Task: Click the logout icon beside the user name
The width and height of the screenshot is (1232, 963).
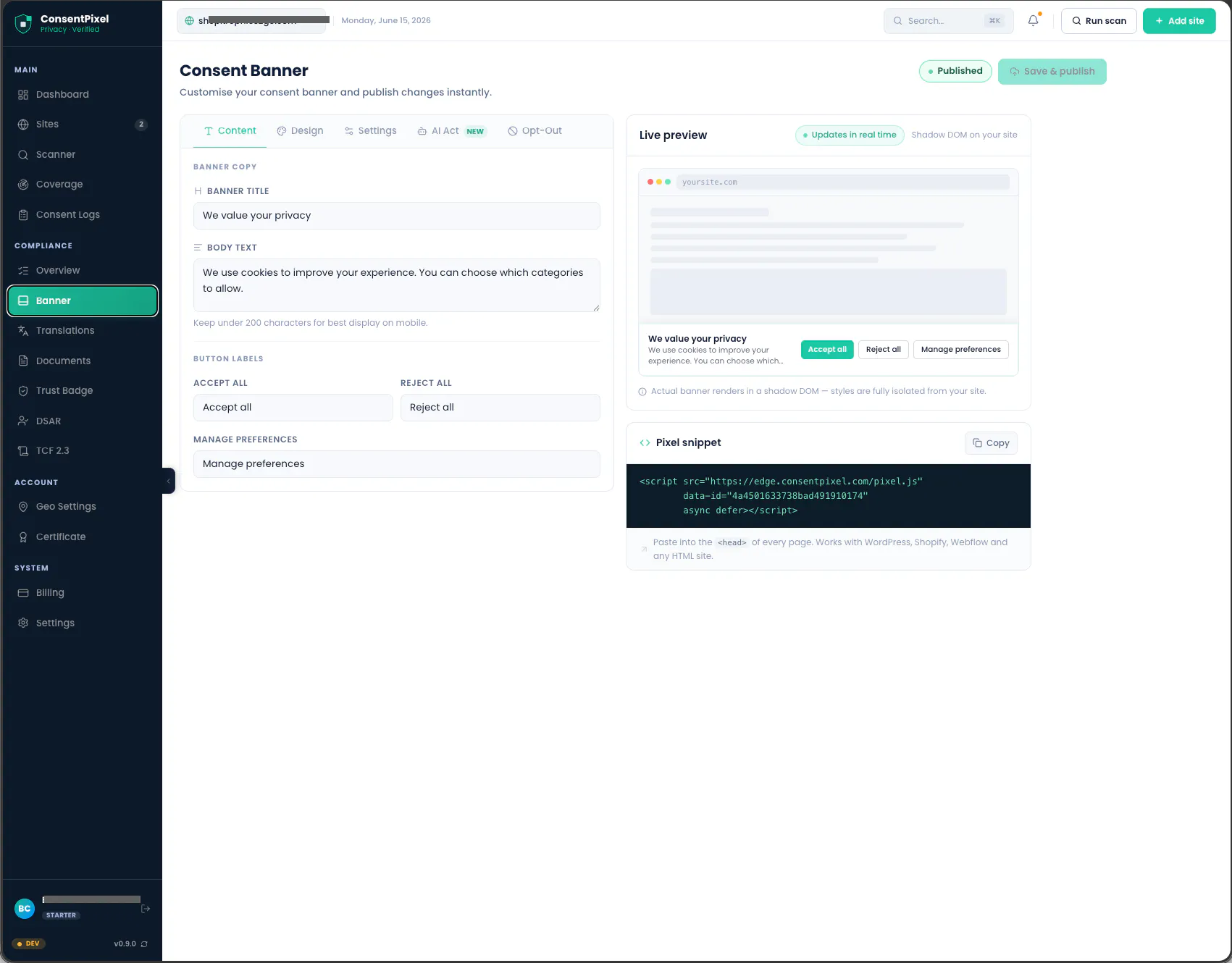Action: coord(146,909)
